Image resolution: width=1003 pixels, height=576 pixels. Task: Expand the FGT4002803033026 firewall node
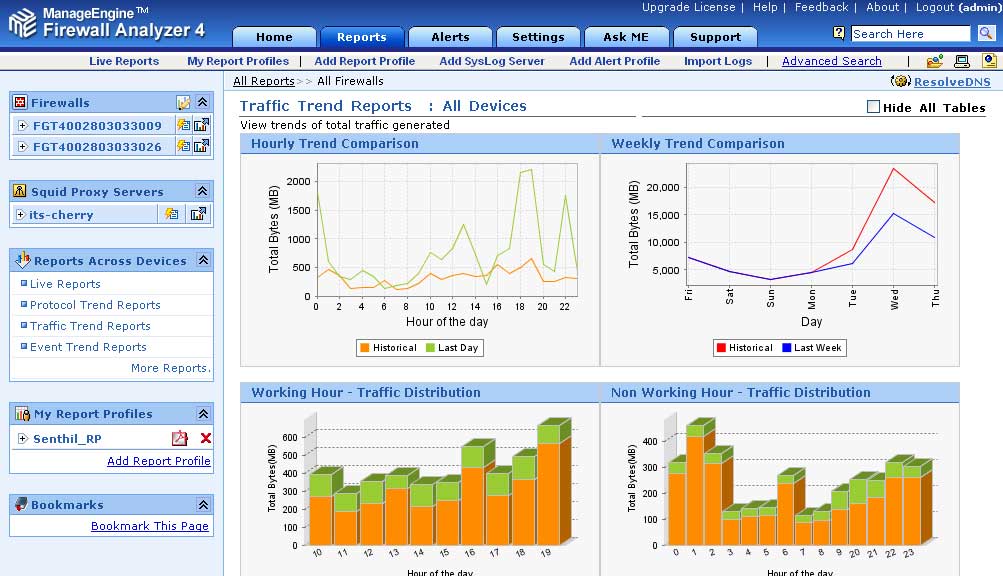click(22, 147)
